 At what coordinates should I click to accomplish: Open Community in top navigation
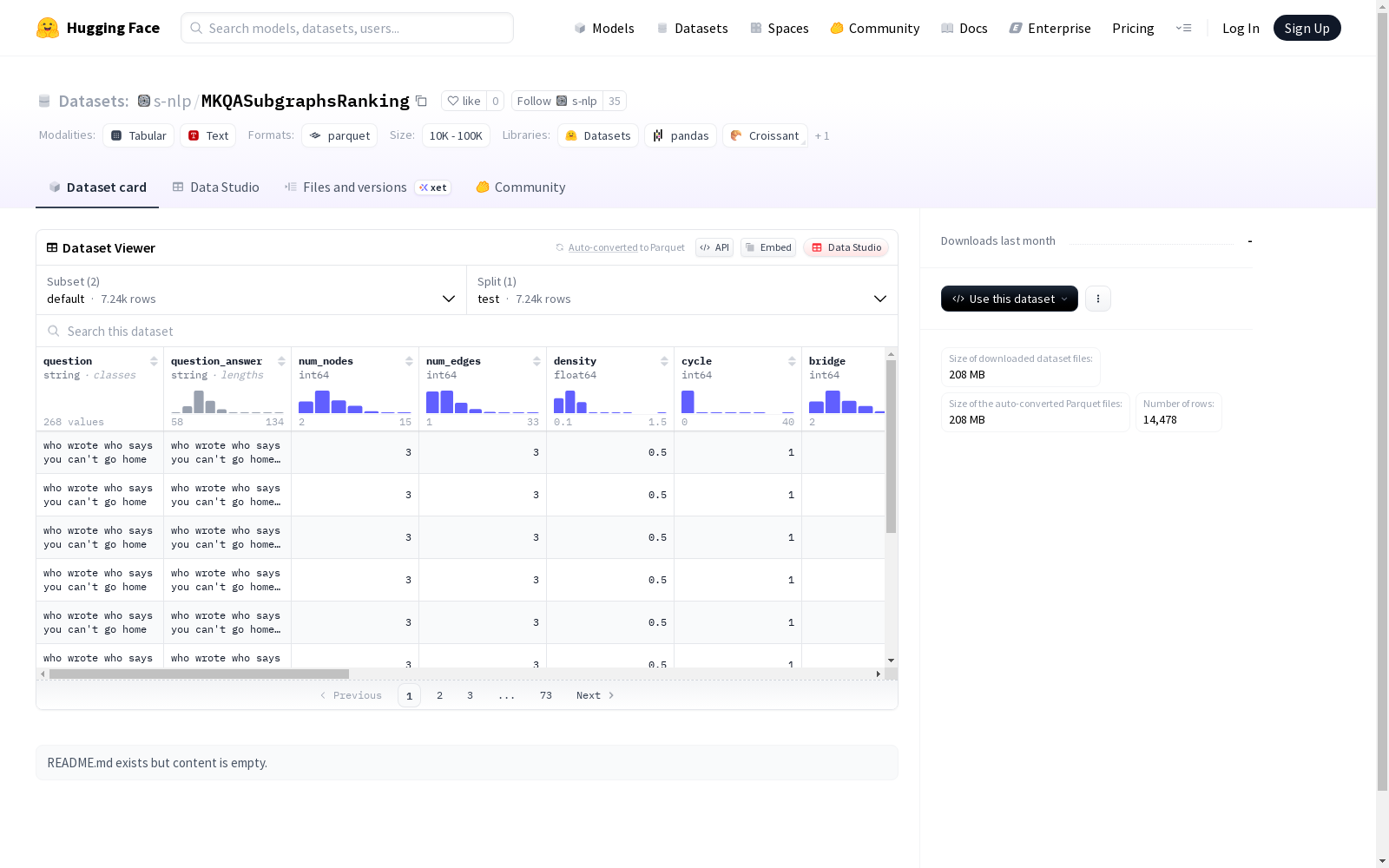875,28
